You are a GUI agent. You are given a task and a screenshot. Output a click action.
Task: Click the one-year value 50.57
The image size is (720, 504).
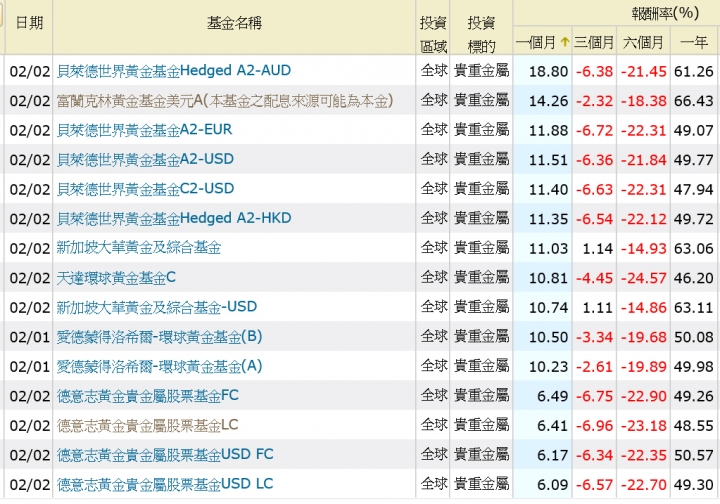click(694, 455)
